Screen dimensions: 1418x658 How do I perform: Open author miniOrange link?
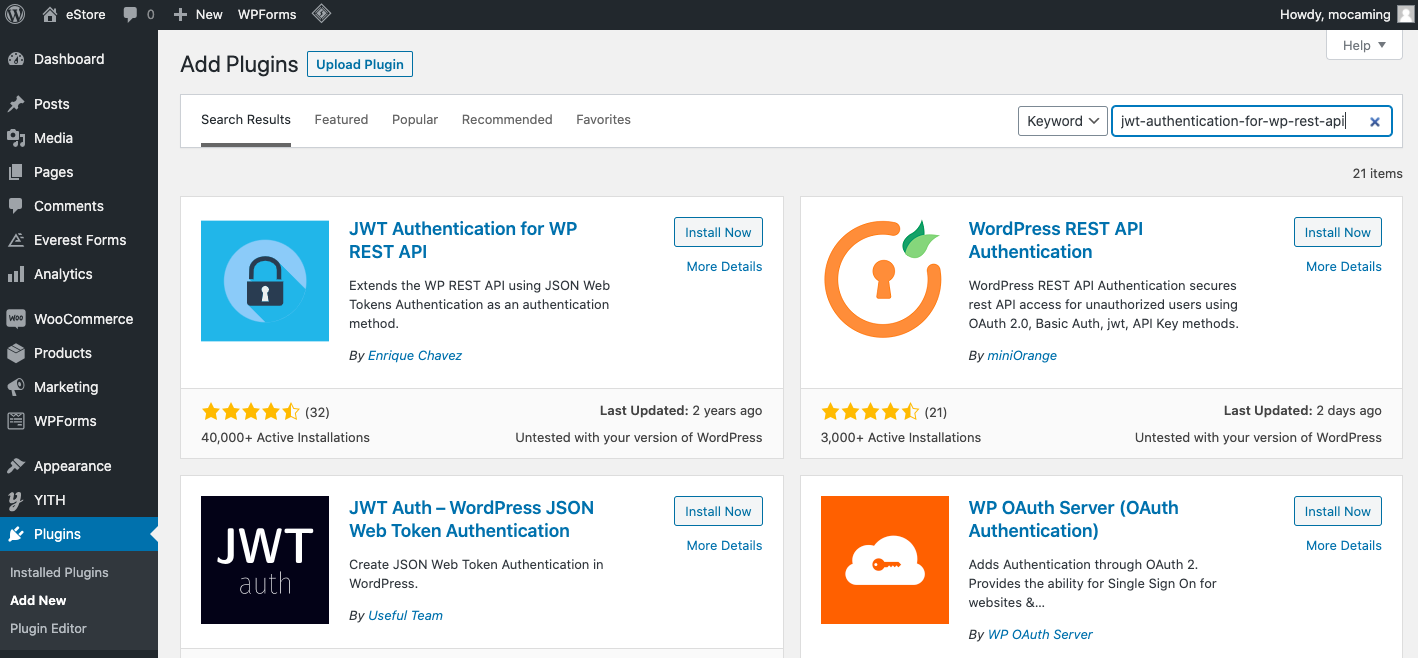[x=1022, y=355]
